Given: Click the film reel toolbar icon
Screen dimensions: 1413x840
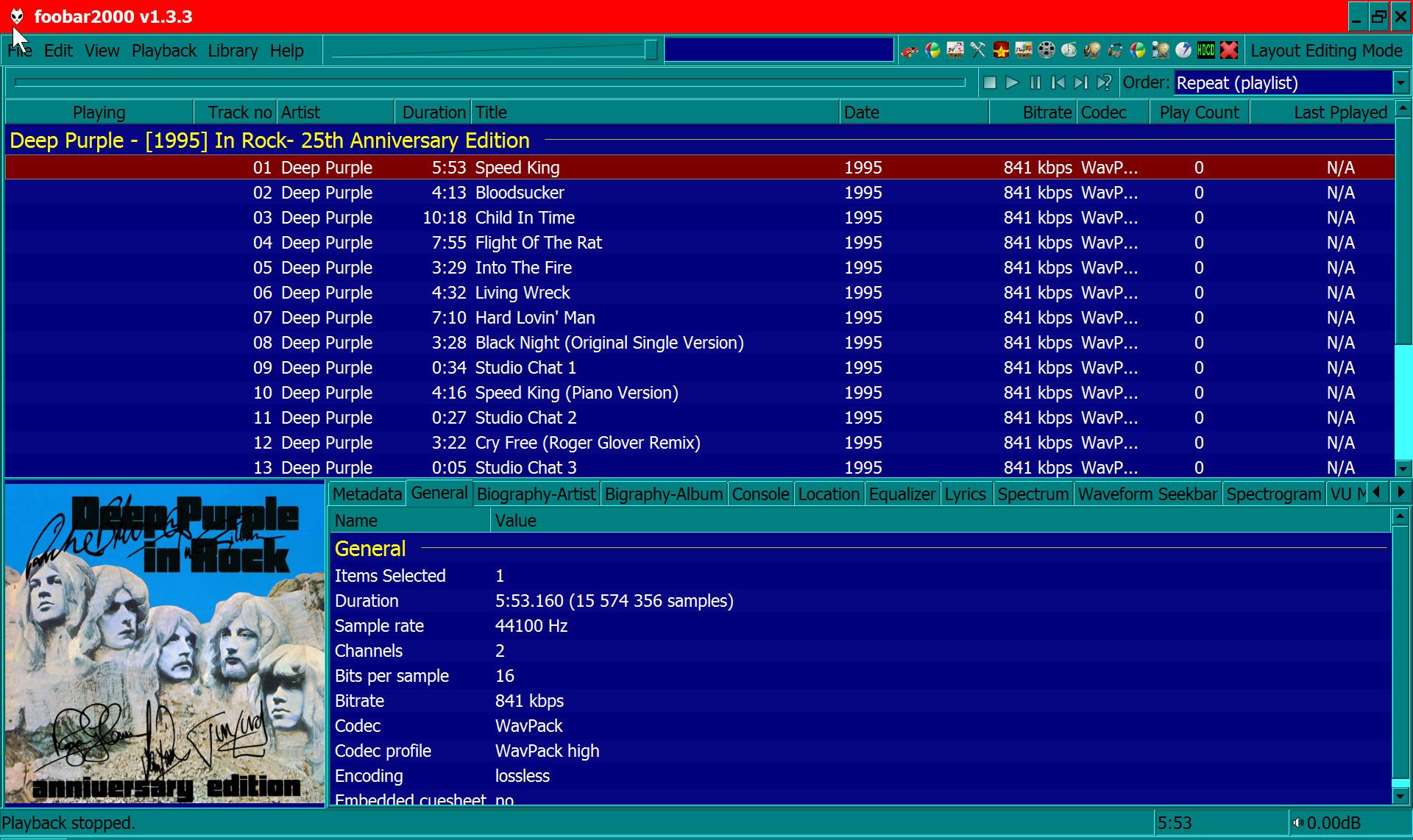Looking at the screenshot, I should click(x=1047, y=50).
